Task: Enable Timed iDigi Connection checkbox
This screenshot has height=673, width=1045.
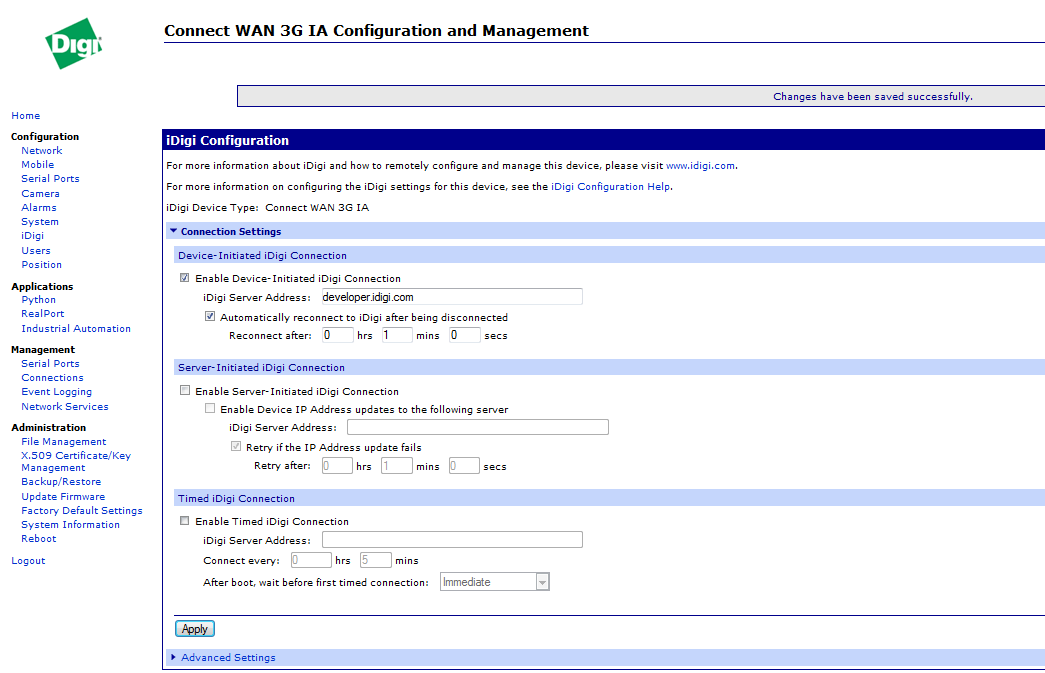Action: click(185, 522)
